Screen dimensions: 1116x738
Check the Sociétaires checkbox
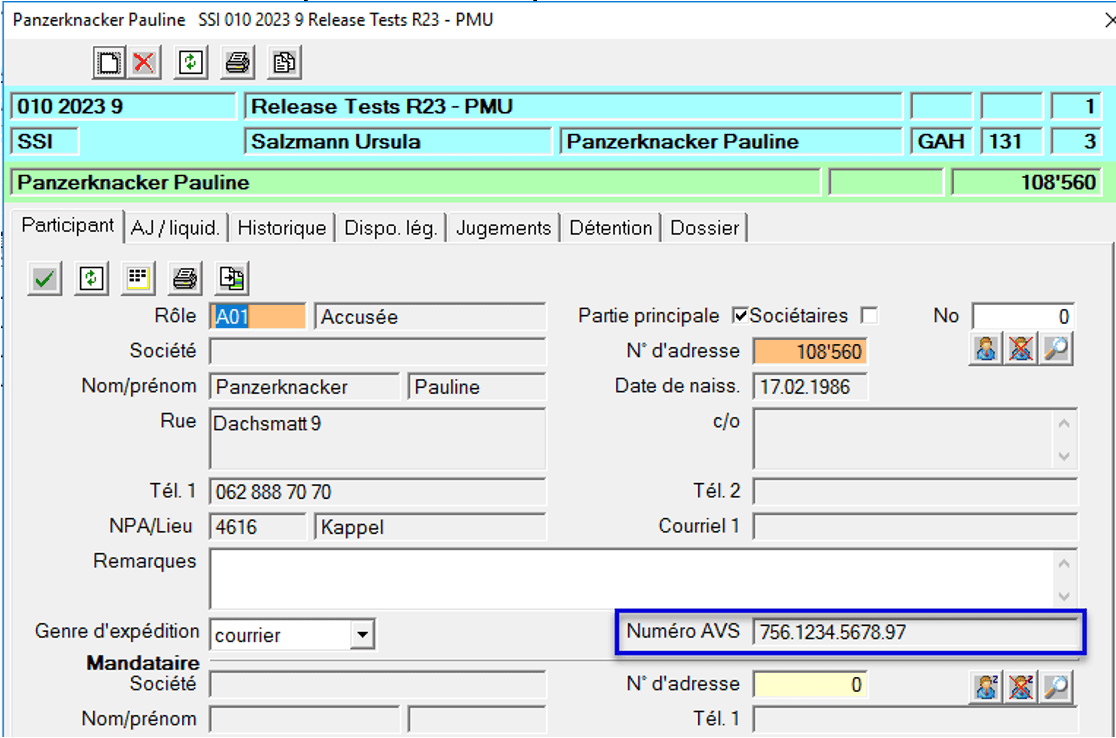tap(869, 315)
